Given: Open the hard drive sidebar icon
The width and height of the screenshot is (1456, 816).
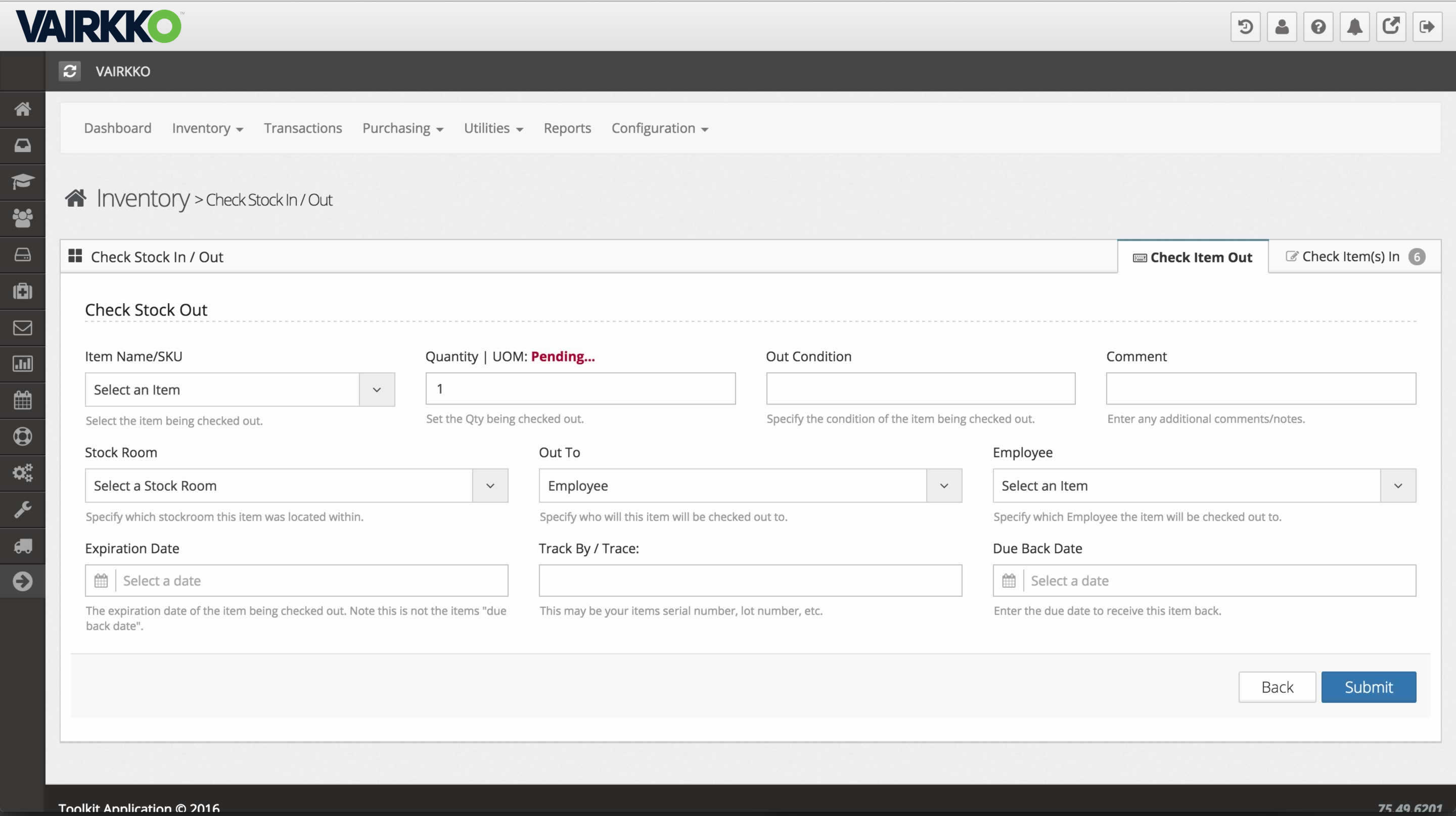Looking at the screenshot, I should point(23,255).
